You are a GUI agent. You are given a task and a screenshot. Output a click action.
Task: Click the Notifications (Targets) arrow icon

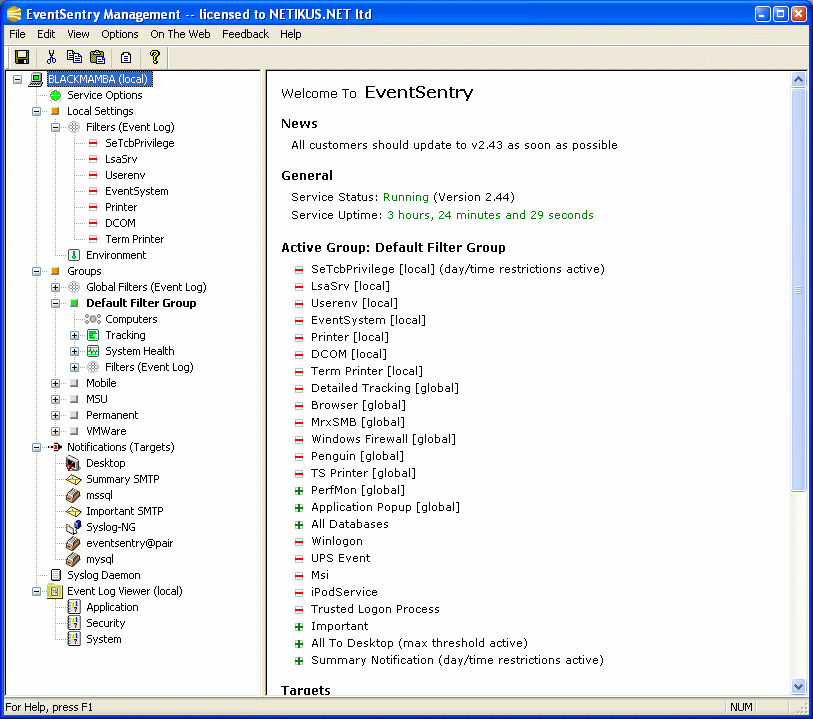coord(55,447)
